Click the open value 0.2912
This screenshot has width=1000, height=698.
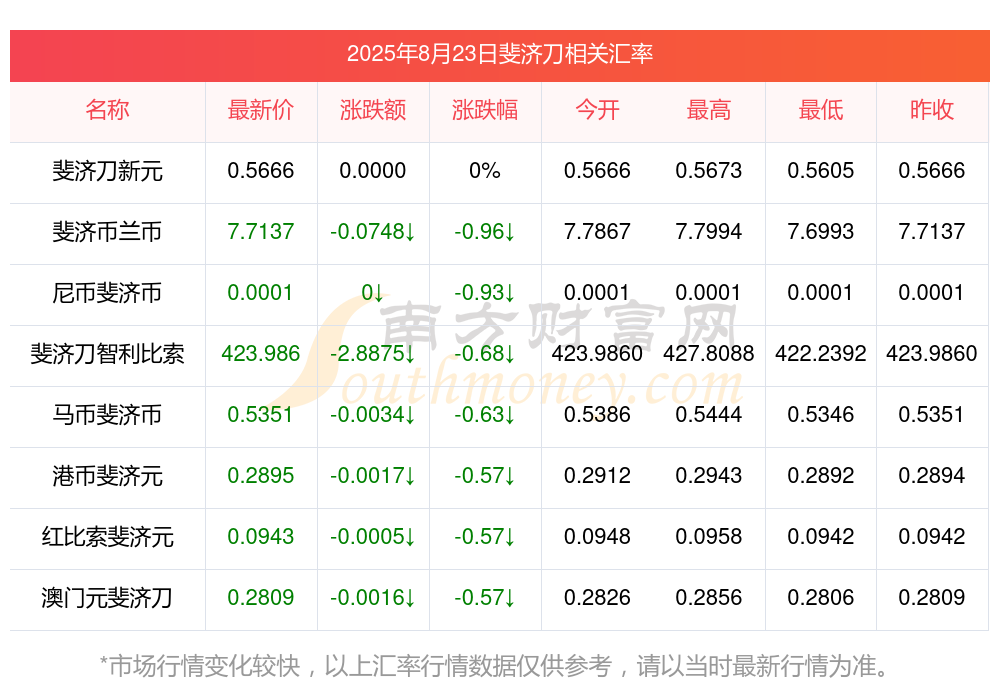(x=597, y=476)
